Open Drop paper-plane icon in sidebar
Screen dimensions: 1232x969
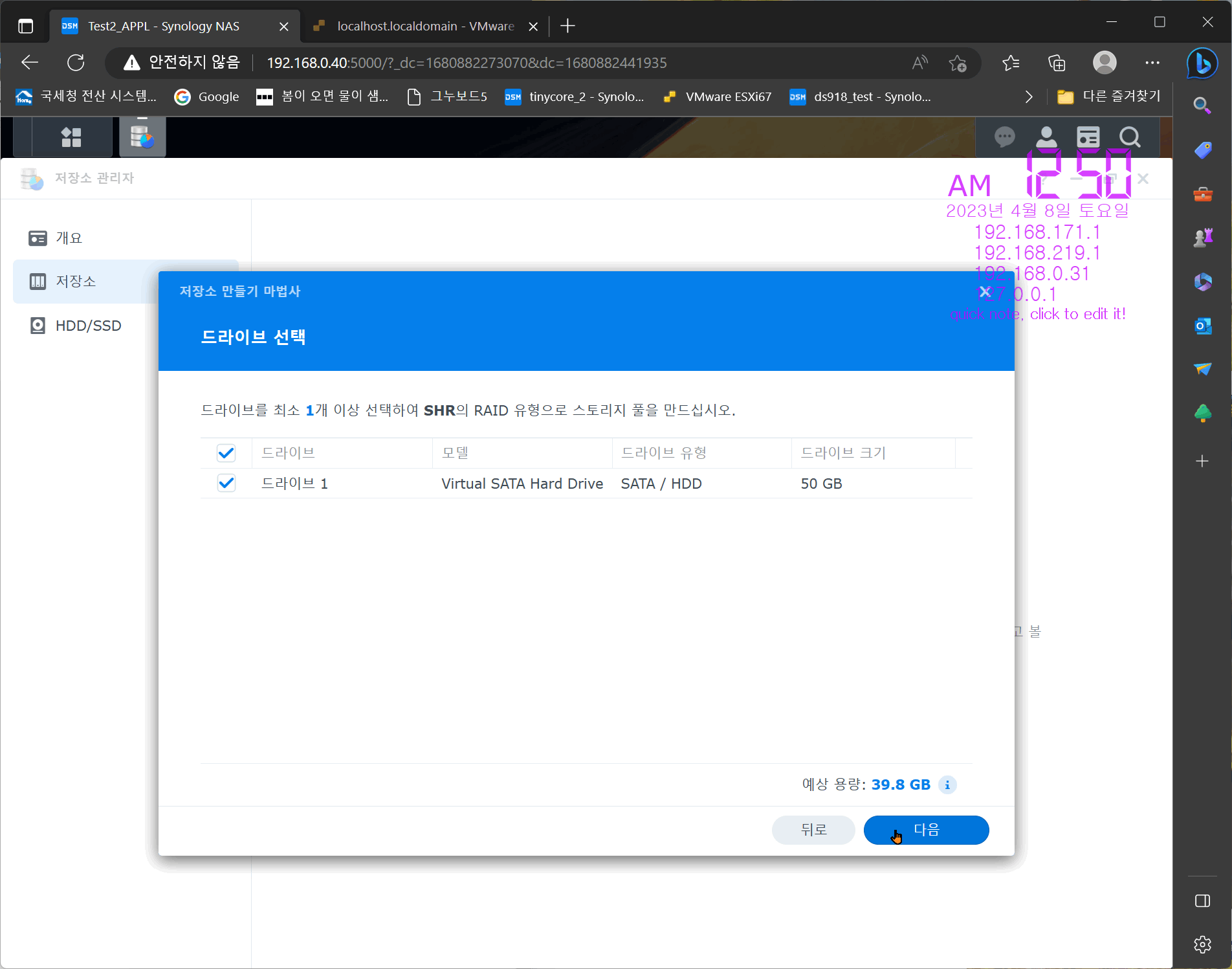pos(1202,369)
